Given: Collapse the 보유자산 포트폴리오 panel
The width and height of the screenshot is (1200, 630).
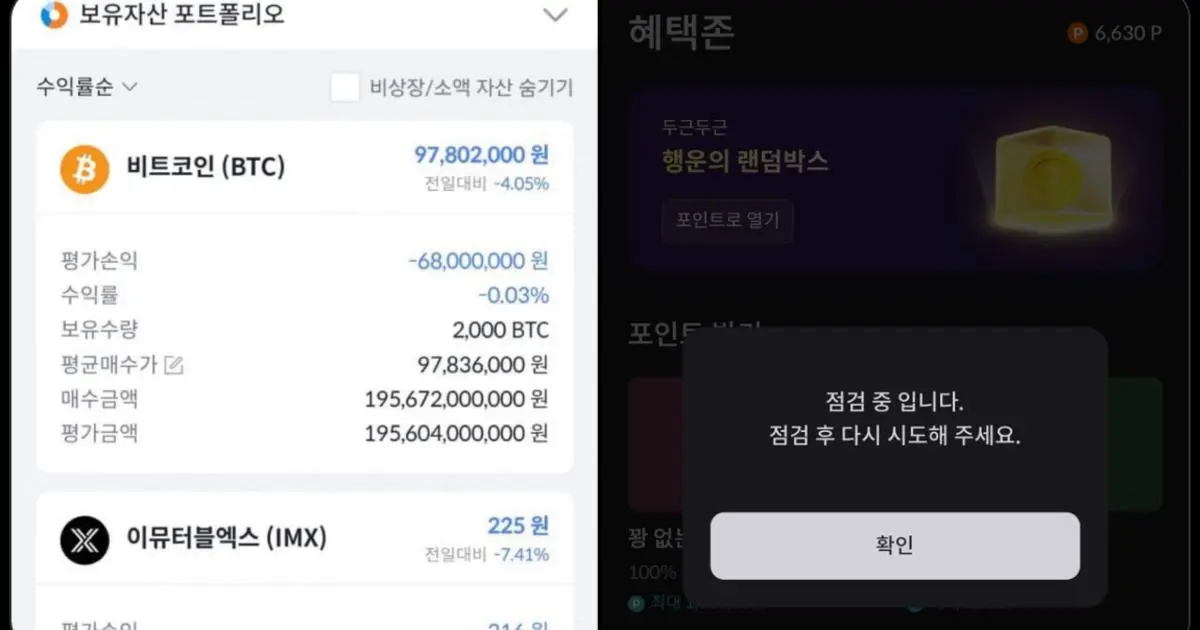Looking at the screenshot, I should [555, 15].
